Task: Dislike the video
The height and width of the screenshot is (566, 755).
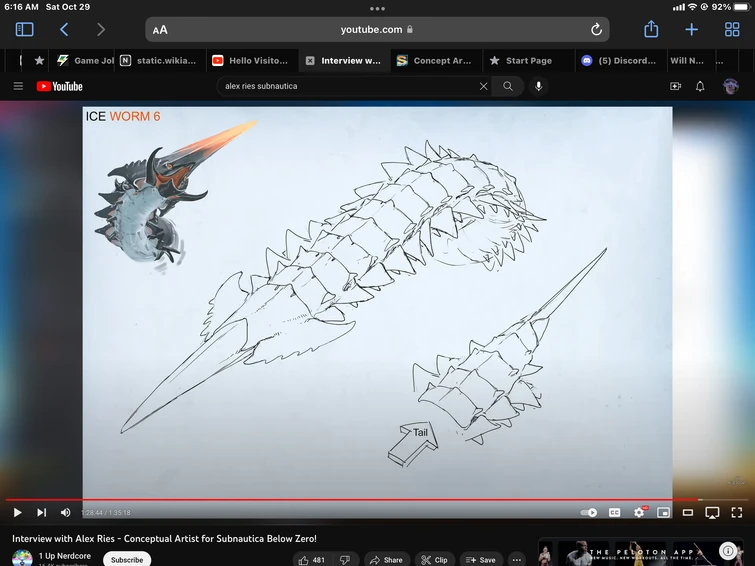Action: pyautogui.click(x=345, y=560)
